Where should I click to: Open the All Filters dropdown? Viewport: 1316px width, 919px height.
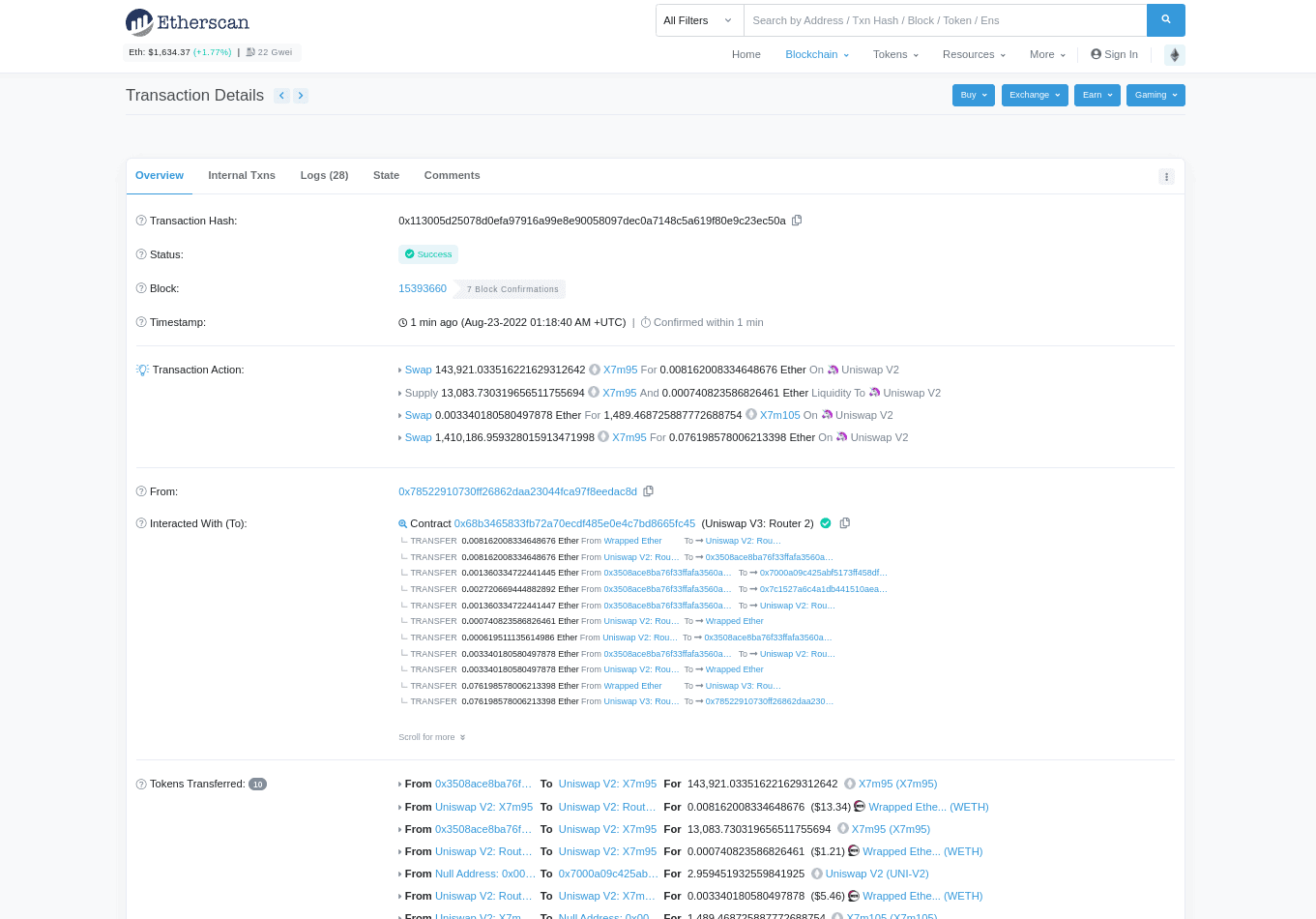tap(699, 20)
